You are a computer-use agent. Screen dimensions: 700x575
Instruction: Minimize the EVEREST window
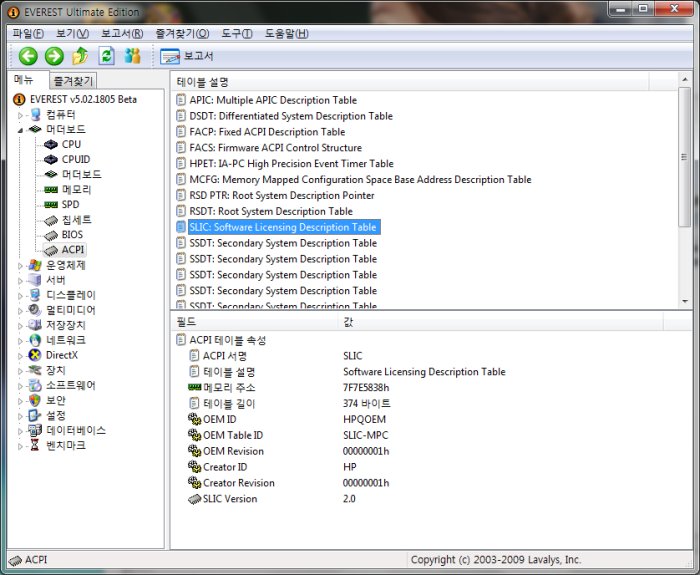(x=620, y=8)
